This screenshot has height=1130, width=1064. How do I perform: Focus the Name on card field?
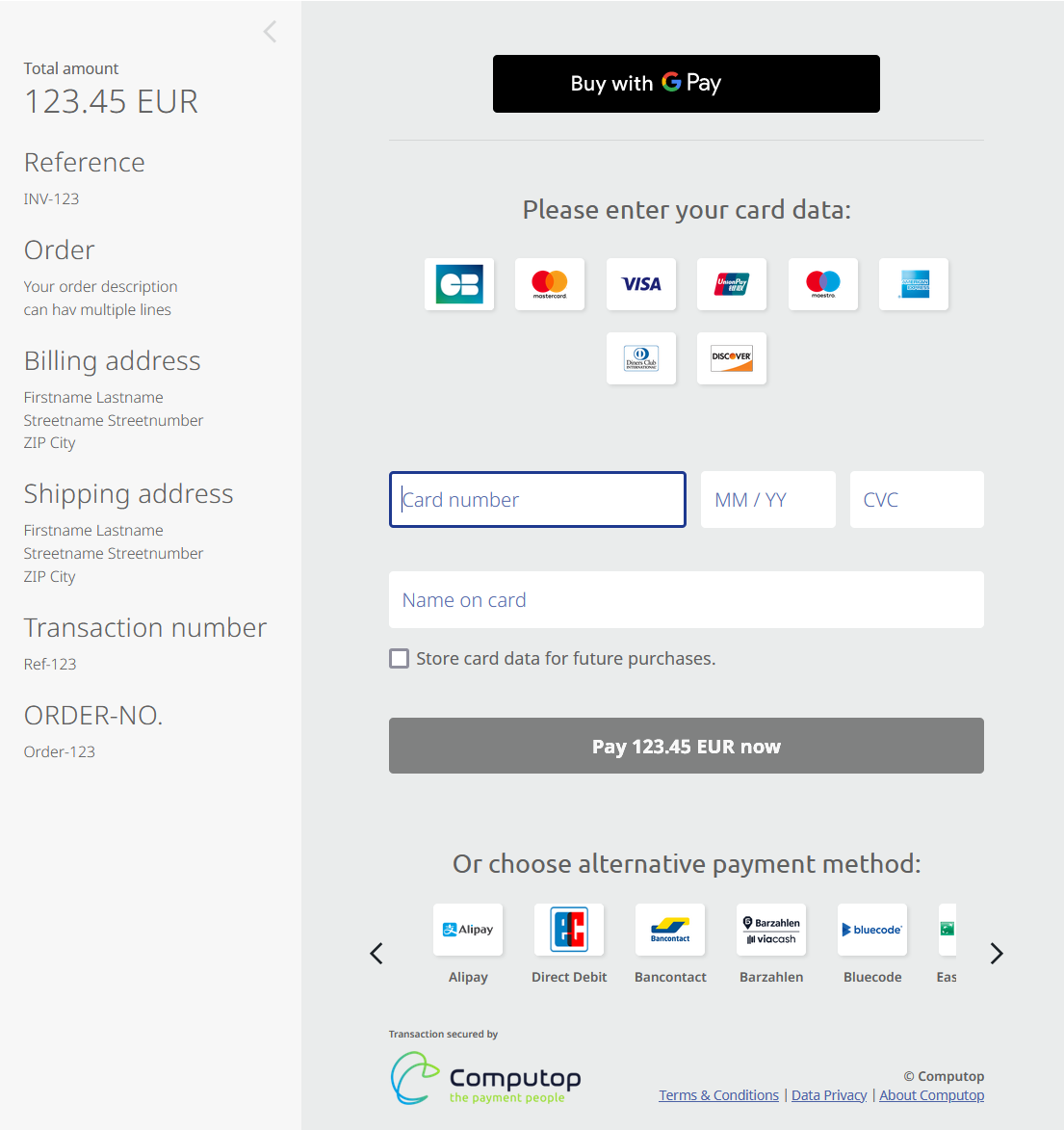point(686,599)
